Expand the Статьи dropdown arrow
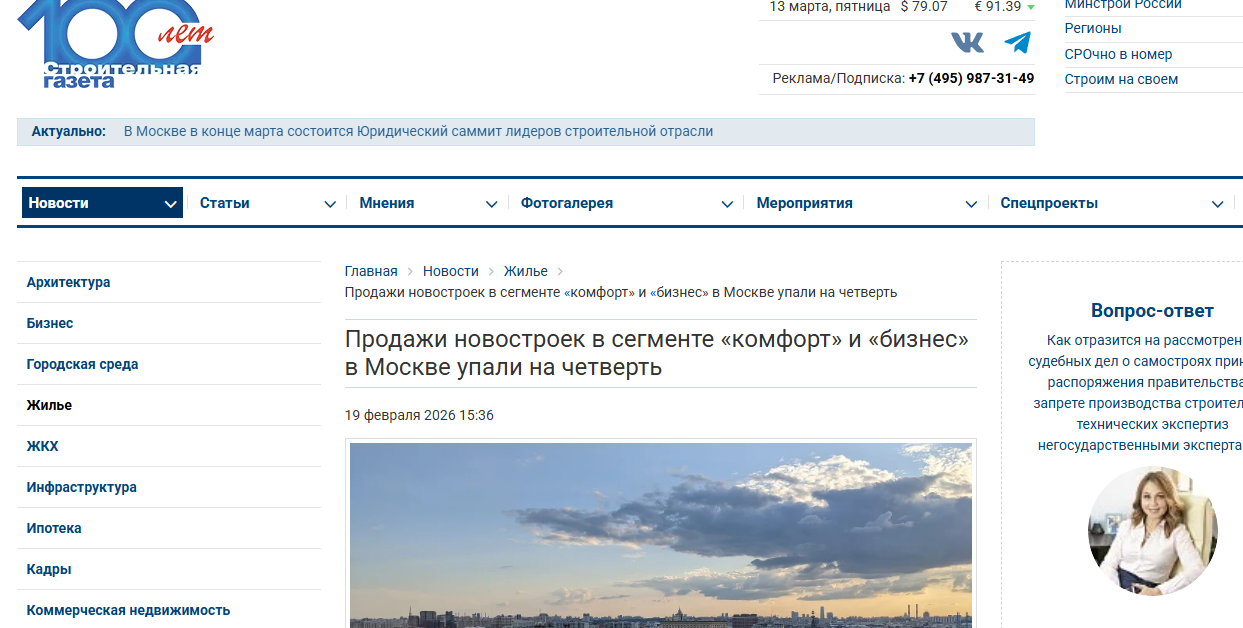The height and width of the screenshot is (628, 1243). (x=330, y=203)
